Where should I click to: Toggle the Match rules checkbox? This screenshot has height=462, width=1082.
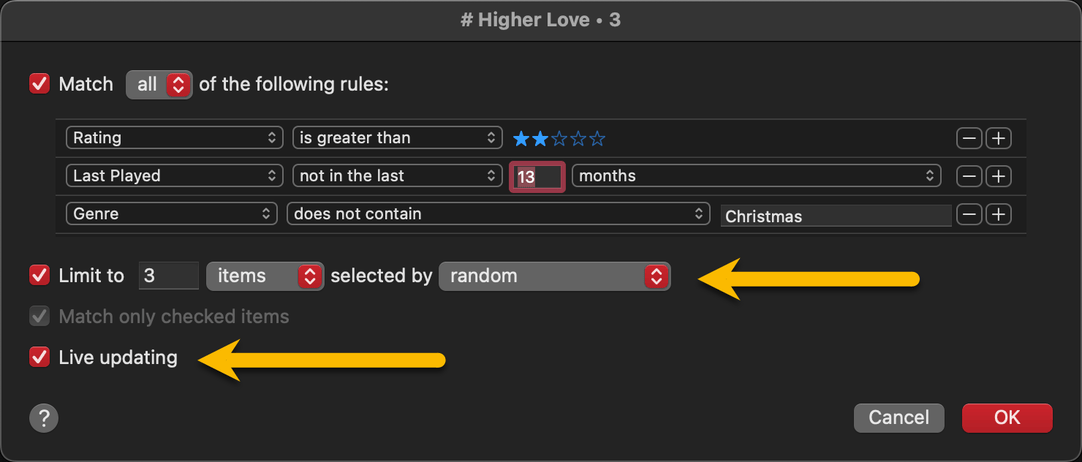click(x=40, y=84)
